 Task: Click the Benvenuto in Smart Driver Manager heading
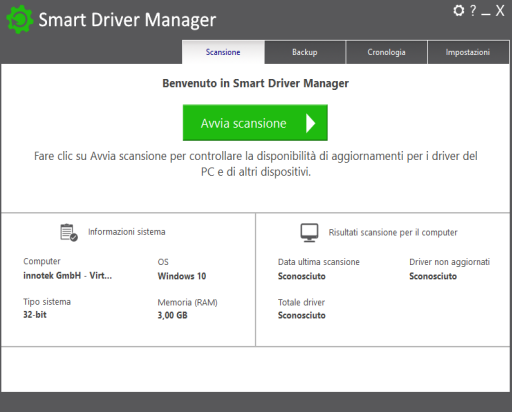pyautogui.click(x=256, y=83)
